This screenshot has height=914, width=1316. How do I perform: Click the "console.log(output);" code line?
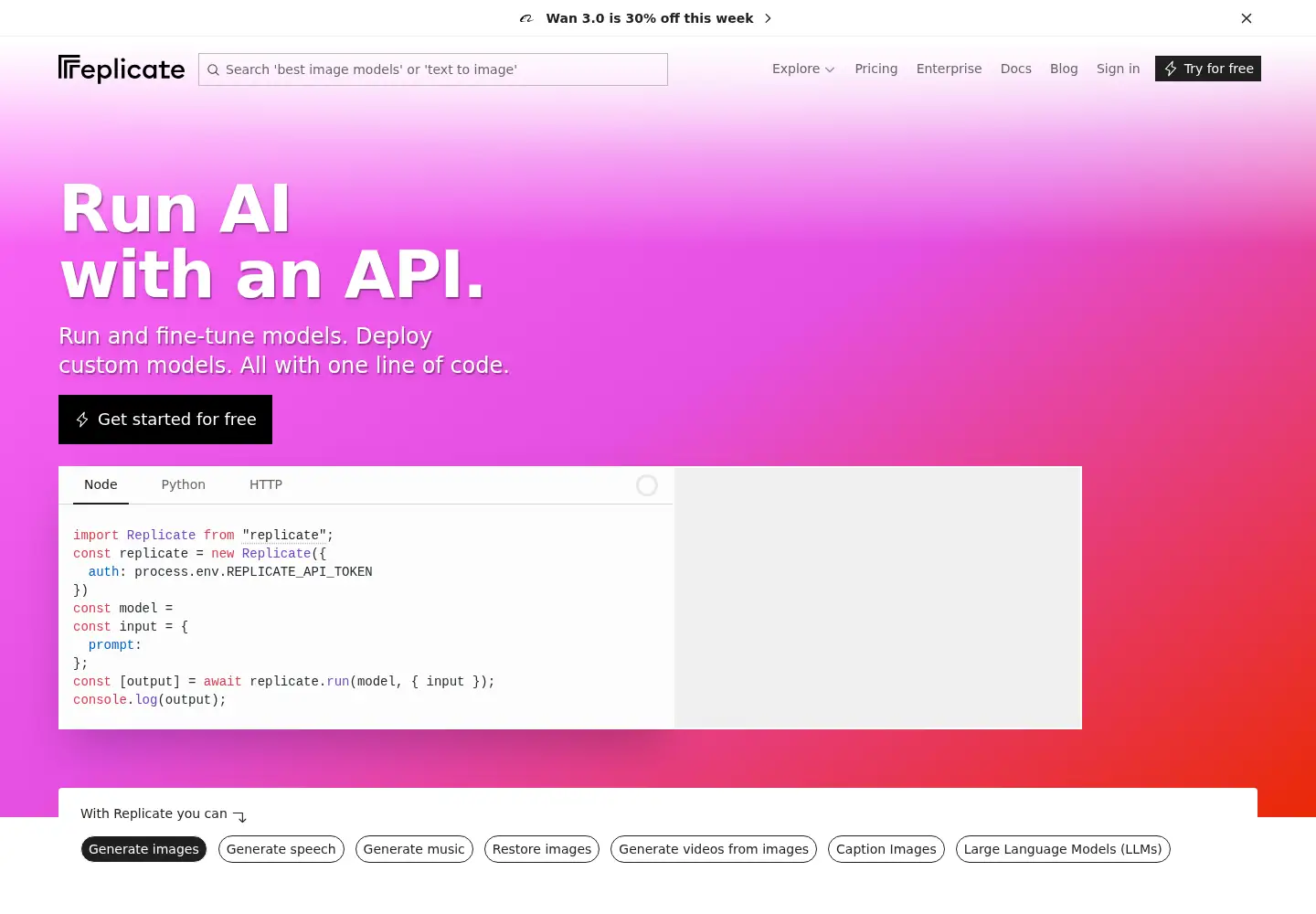150,700
